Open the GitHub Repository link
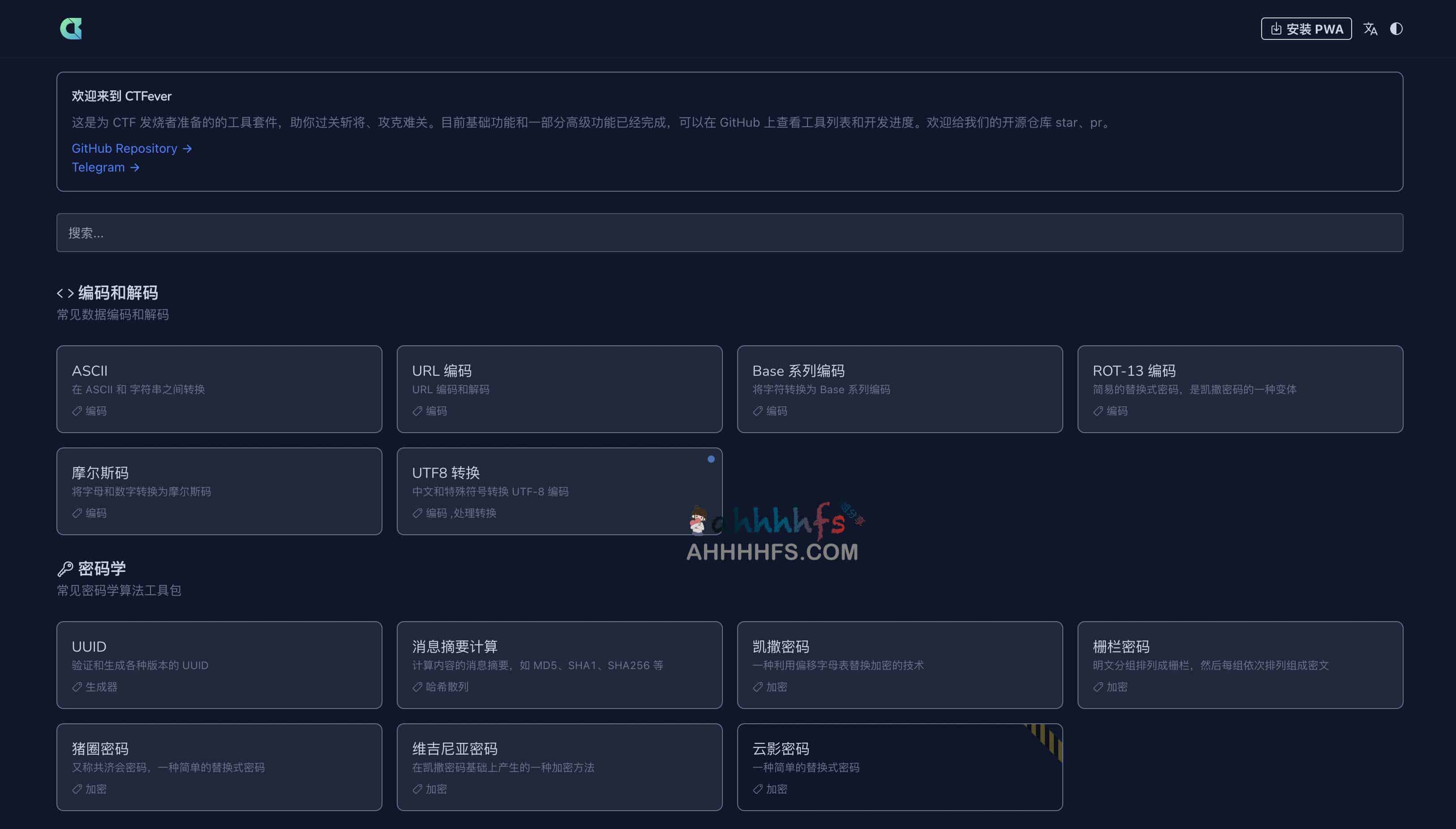Screen dimensions: 1456x829 click(132, 149)
